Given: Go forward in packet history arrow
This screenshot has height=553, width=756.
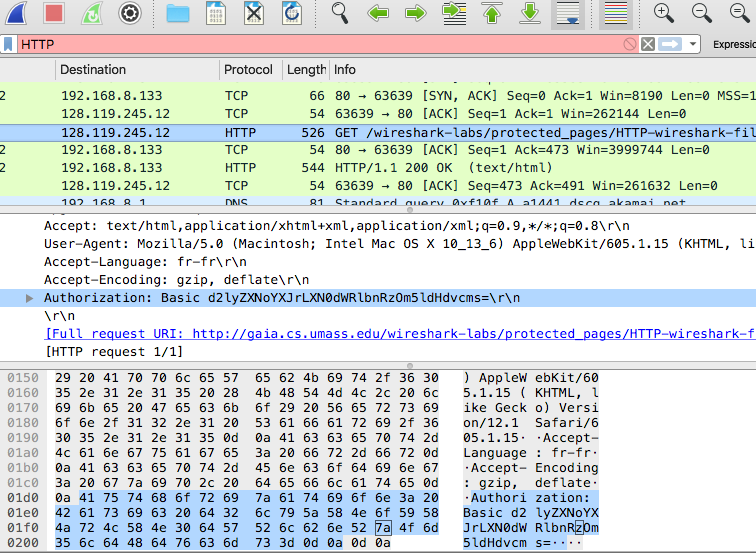Looking at the screenshot, I should (x=416, y=13).
